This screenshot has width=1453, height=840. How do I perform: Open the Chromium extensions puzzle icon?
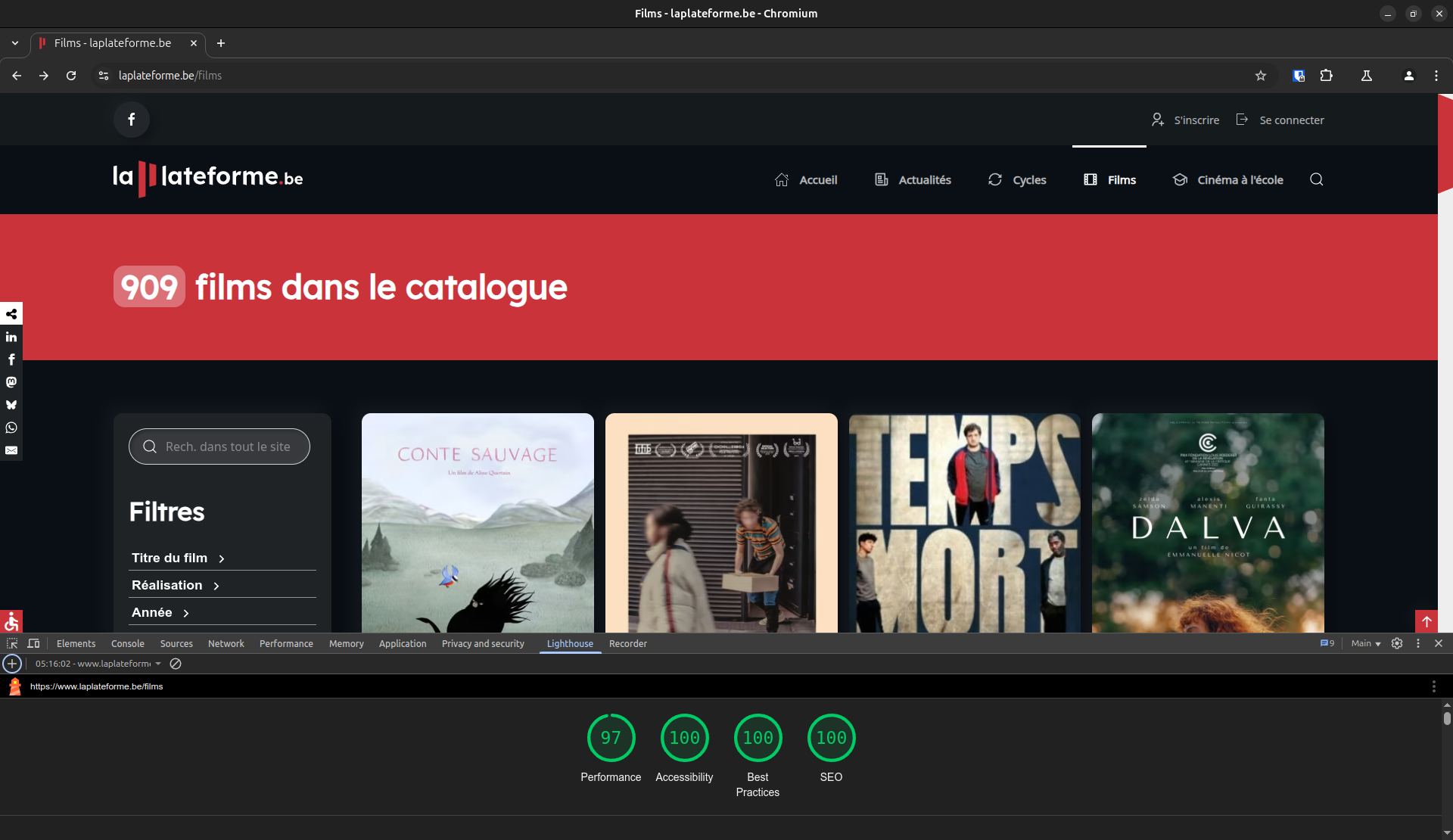click(x=1327, y=76)
